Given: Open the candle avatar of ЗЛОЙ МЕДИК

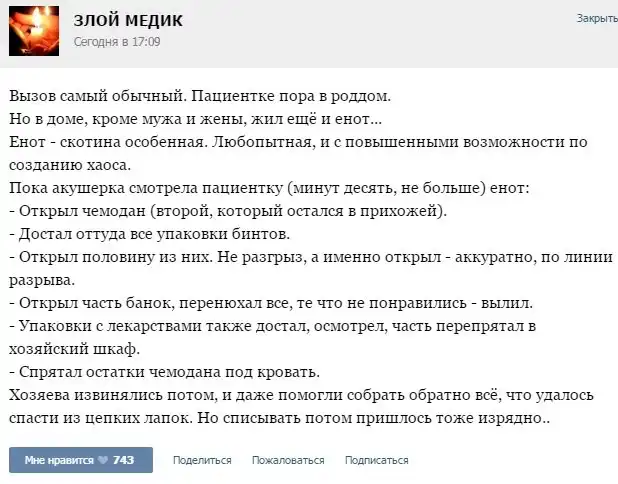Looking at the screenshot, I should tap(34, 31).
